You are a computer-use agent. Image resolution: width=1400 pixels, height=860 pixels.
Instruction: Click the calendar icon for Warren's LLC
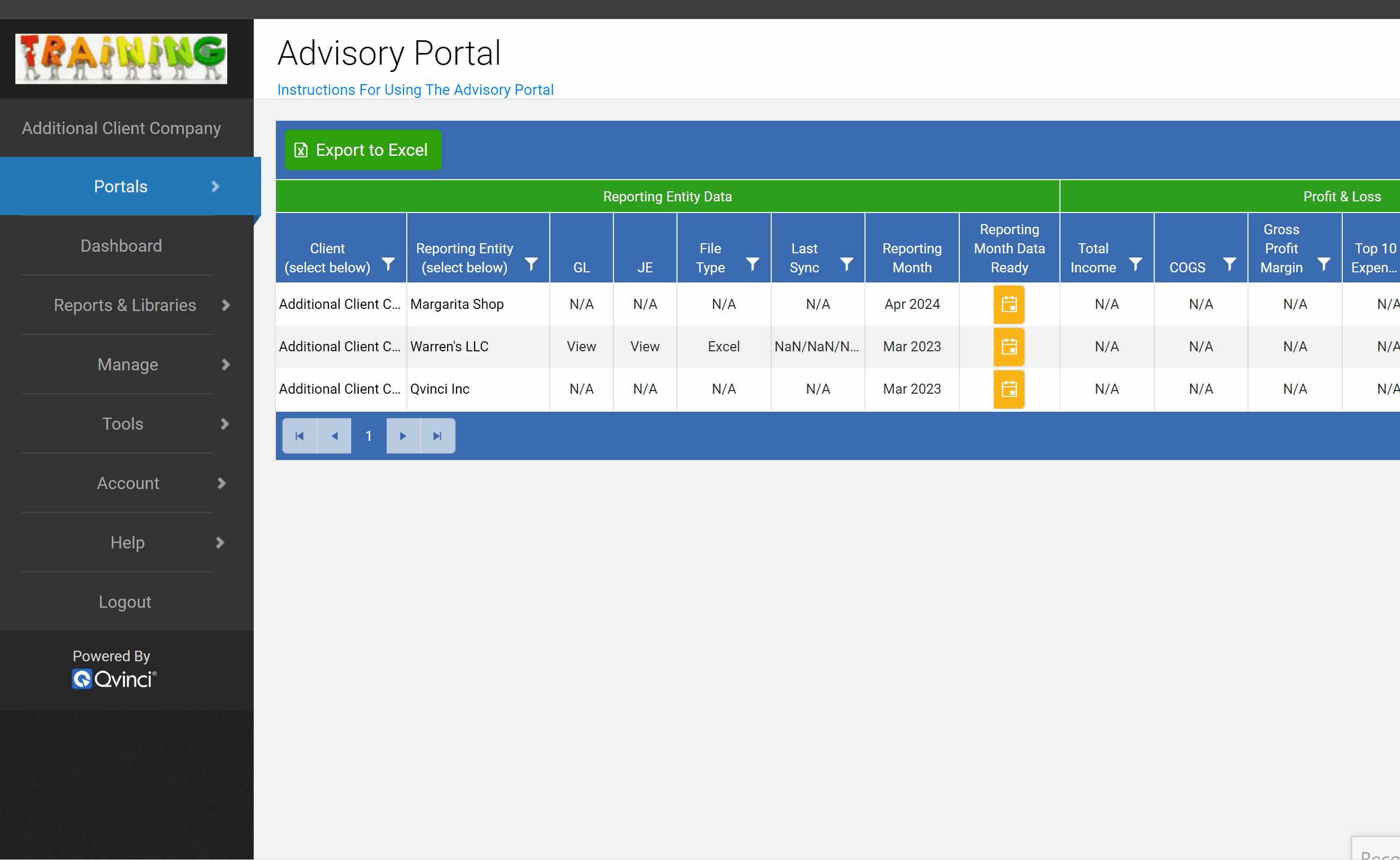click(1009, 347)
